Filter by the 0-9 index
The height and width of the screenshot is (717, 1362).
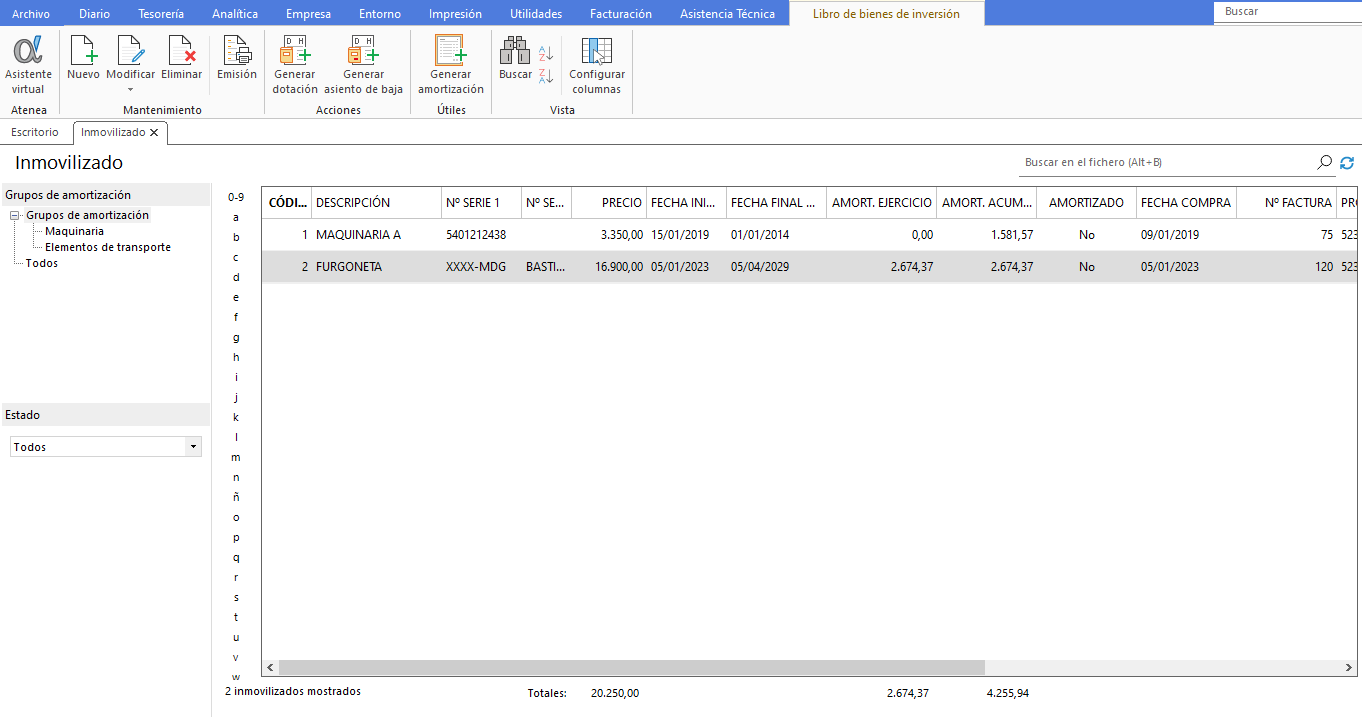(x=236, y=197)
